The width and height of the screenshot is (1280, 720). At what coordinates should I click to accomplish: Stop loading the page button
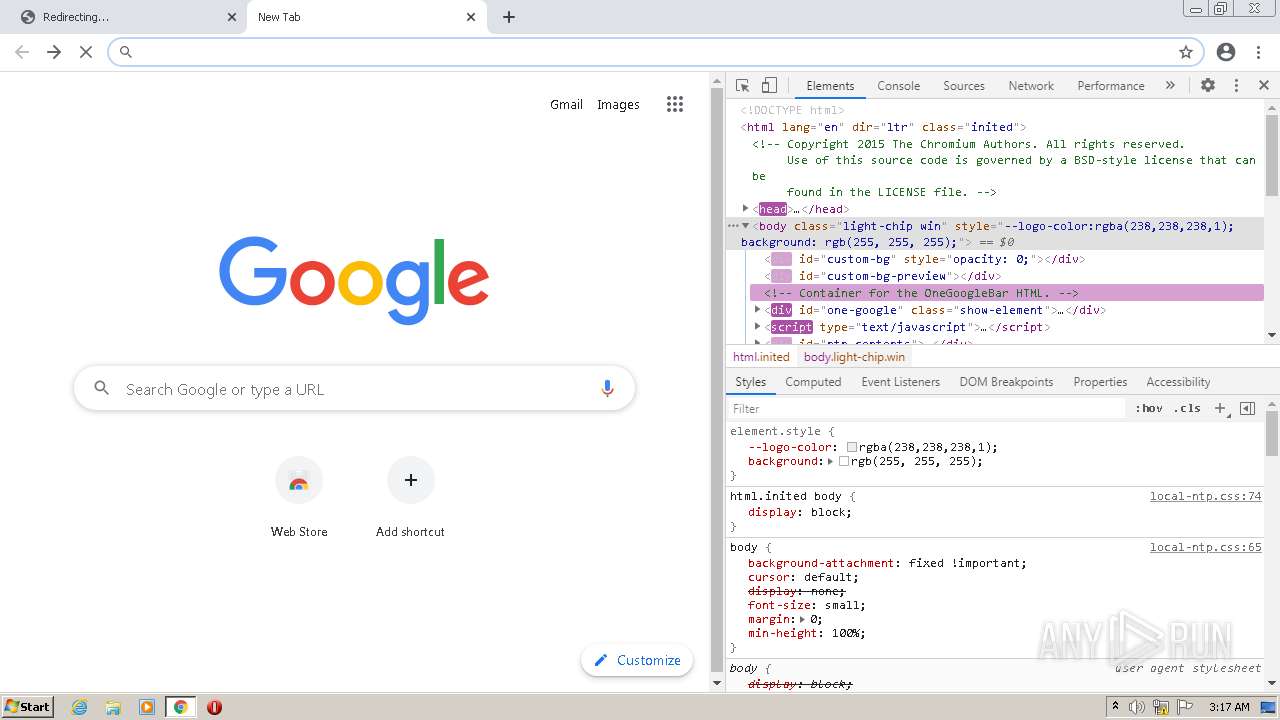click(x=86, y=52)
